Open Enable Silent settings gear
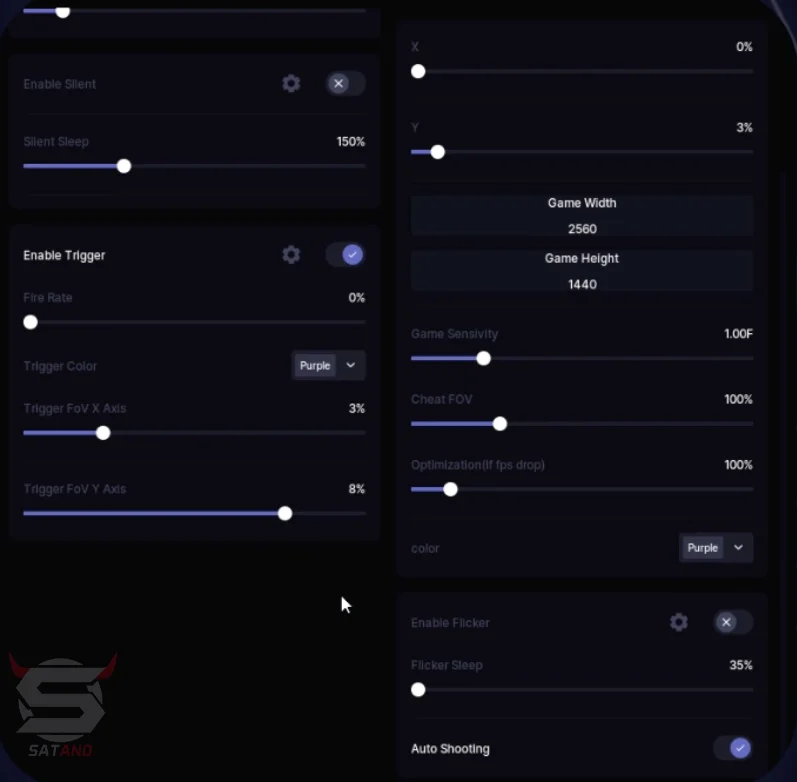Screen dimensions: 797x782 pos(291,83)
